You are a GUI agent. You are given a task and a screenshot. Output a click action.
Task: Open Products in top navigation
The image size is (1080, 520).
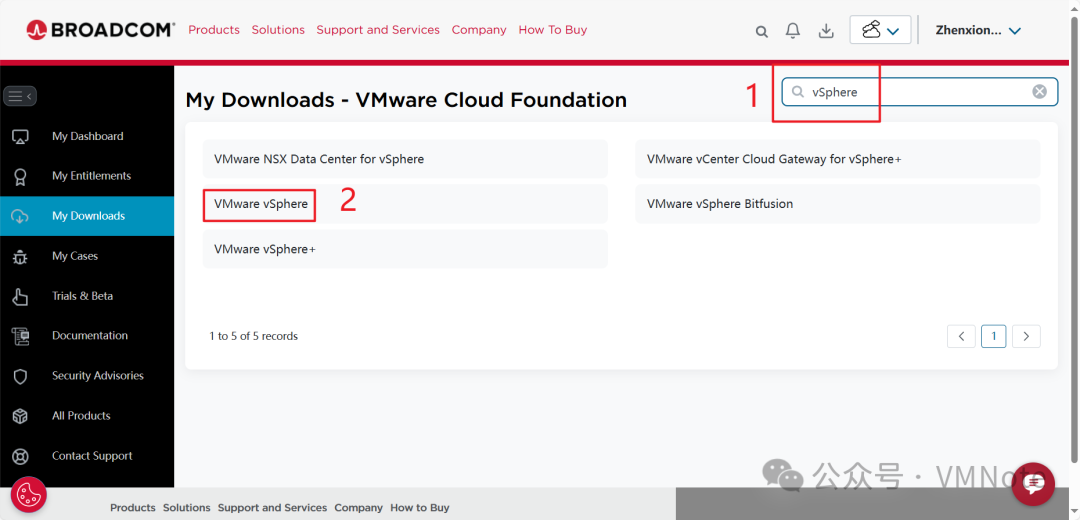pos(214,30)
